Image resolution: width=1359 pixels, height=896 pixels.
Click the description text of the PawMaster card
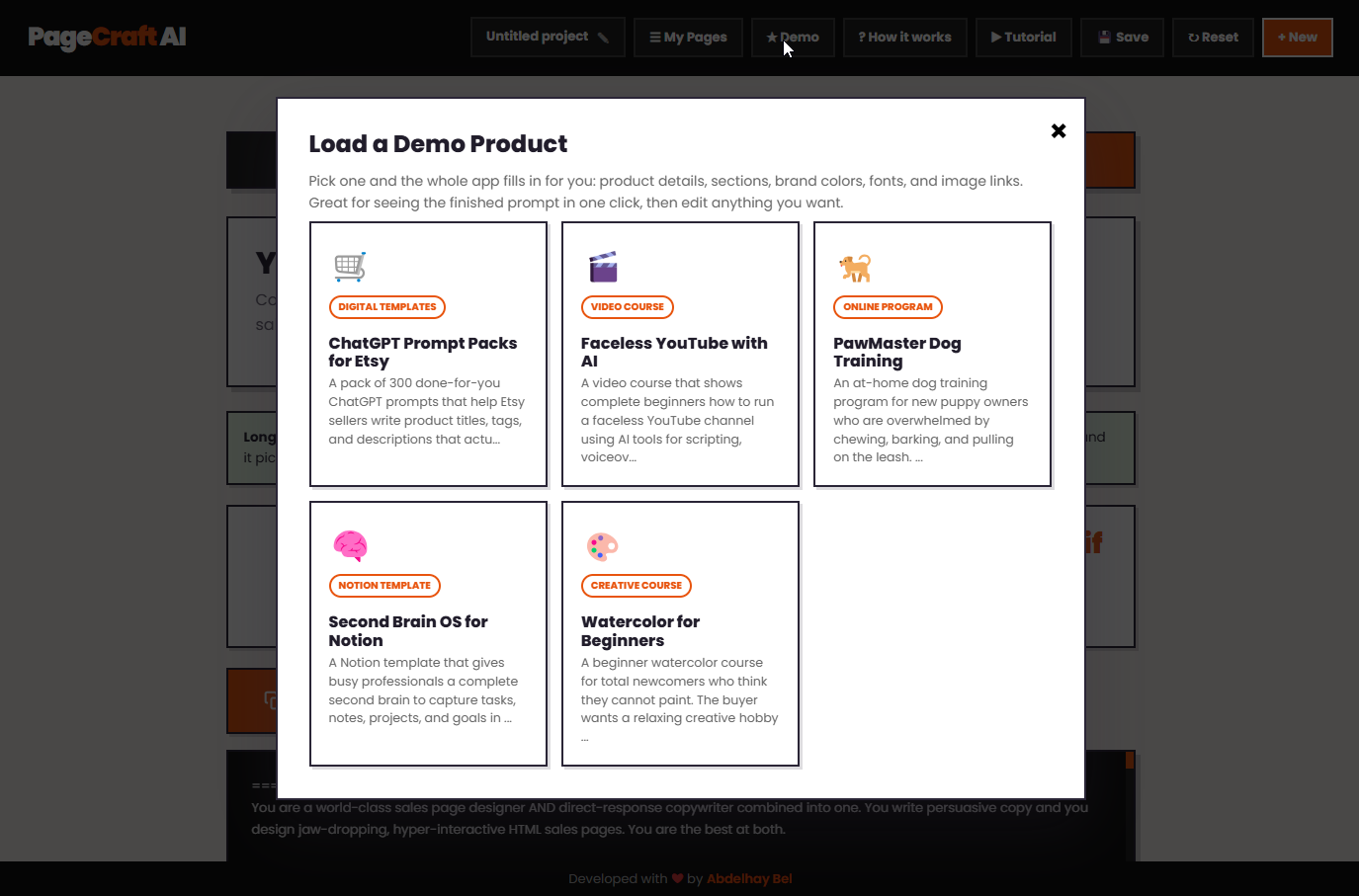pyautogui.click(x=931, y=420)
